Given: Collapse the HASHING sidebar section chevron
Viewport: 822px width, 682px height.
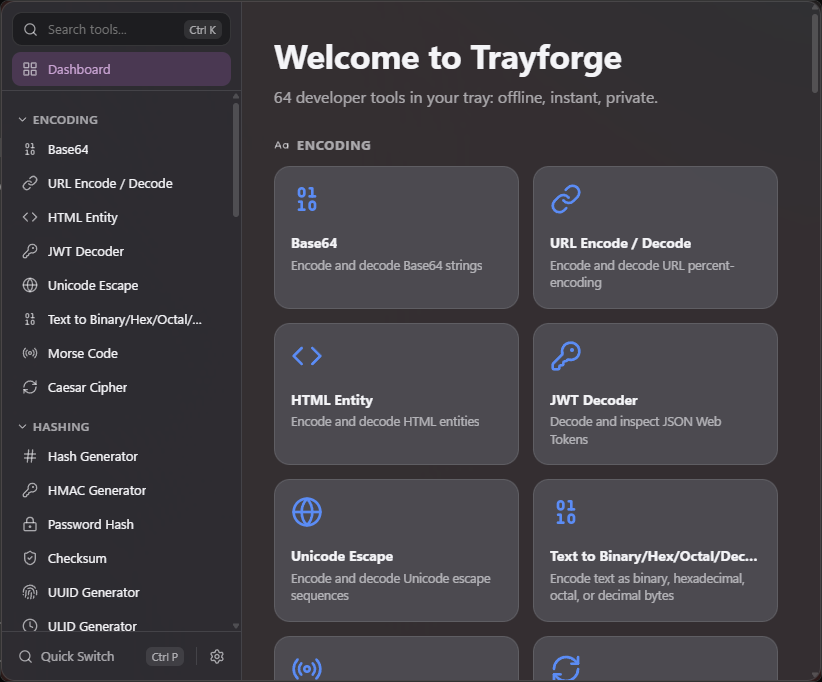Looking at the screenshot, I should tap(22, 427).
